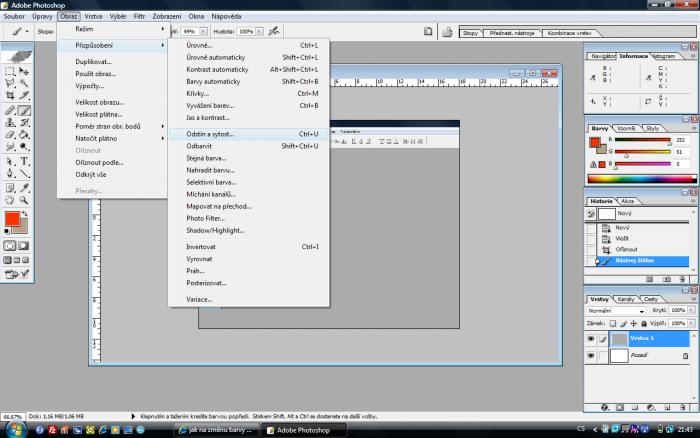The image size is (700, 438).
Task: Toggle visibility of the Pozadí layer
Action: (591, 356)
